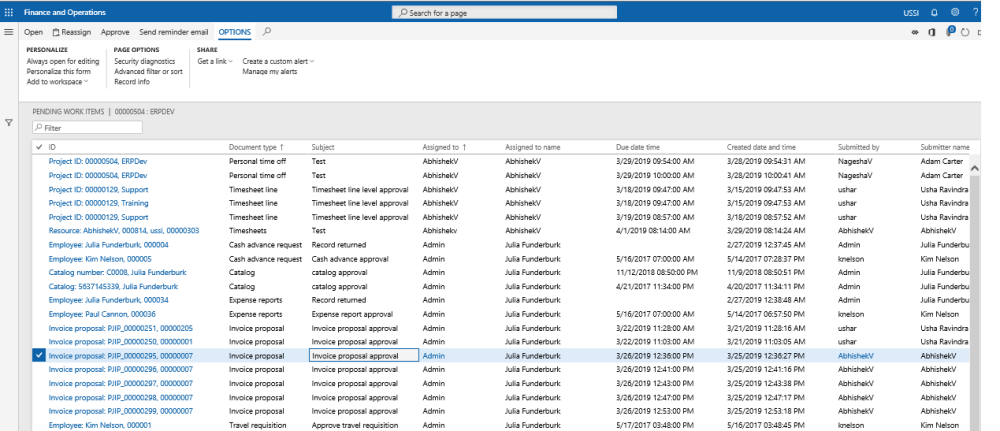This screenshot has height=431, width=1000.
Task: Open in Microsoft Office icon
Action: (x=932, y=32)
